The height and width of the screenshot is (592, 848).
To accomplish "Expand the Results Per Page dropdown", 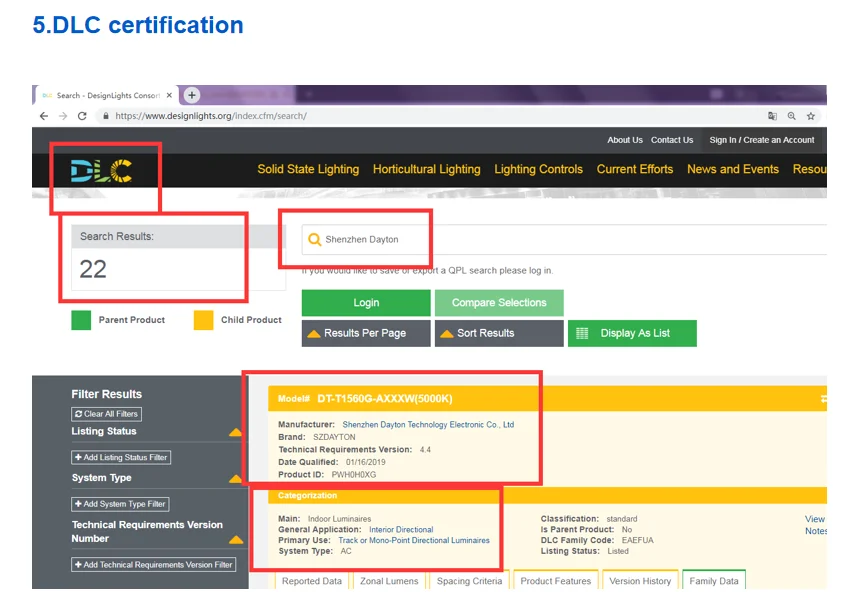I will (x=366, y=333).
